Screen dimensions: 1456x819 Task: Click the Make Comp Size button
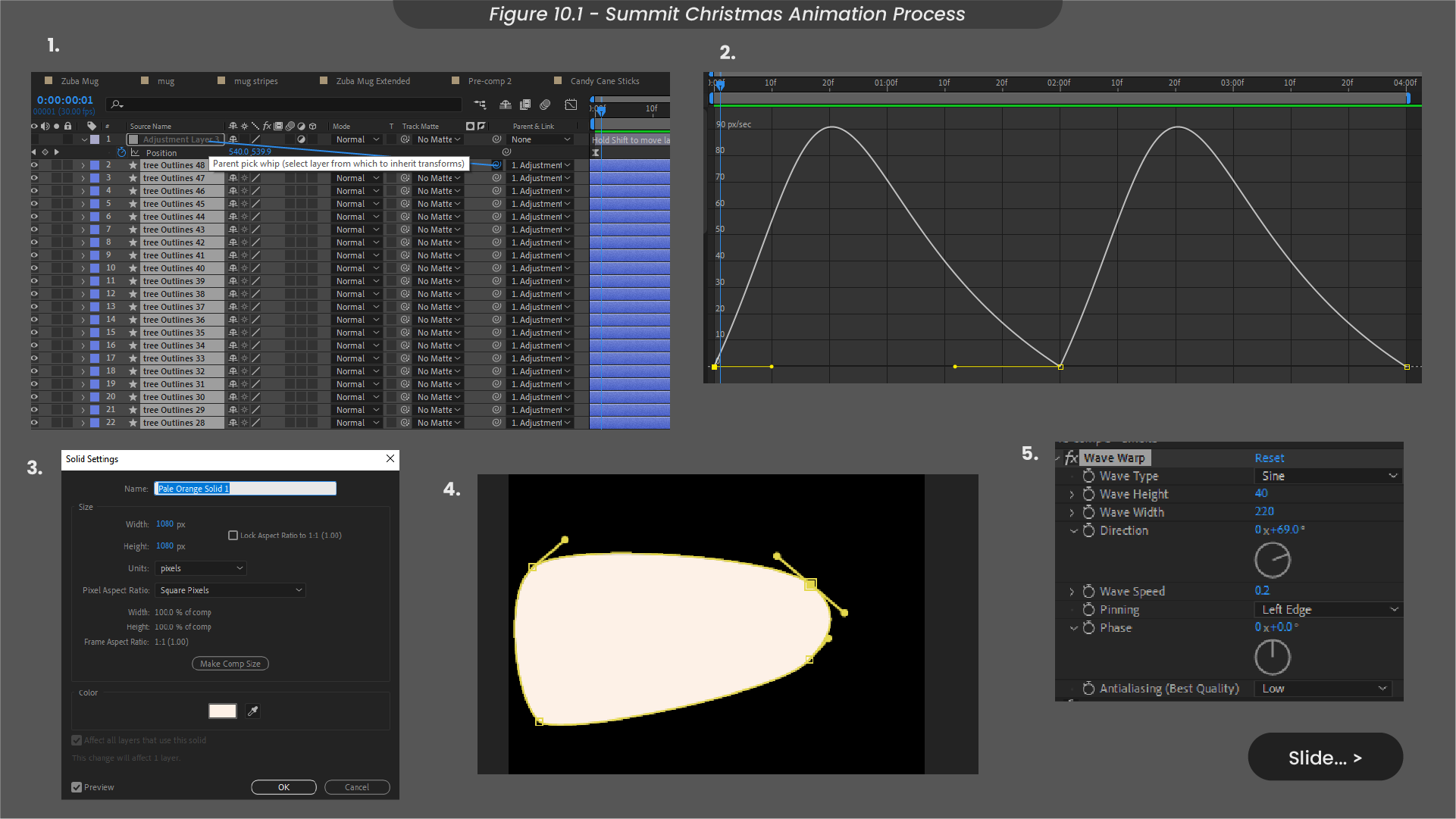[x=230, y=664]
